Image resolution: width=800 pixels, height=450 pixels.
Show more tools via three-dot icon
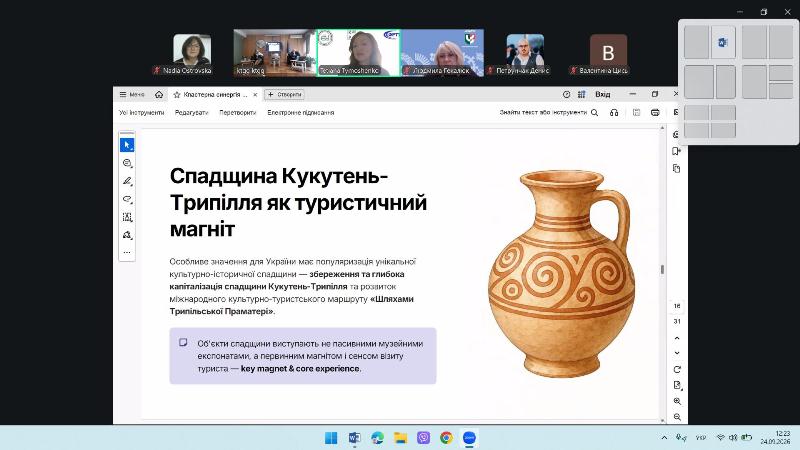point(127,252)
